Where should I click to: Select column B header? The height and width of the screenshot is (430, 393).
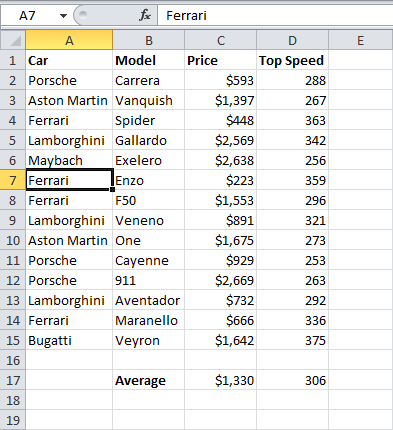pyautogui.click(x=149, y=40)
